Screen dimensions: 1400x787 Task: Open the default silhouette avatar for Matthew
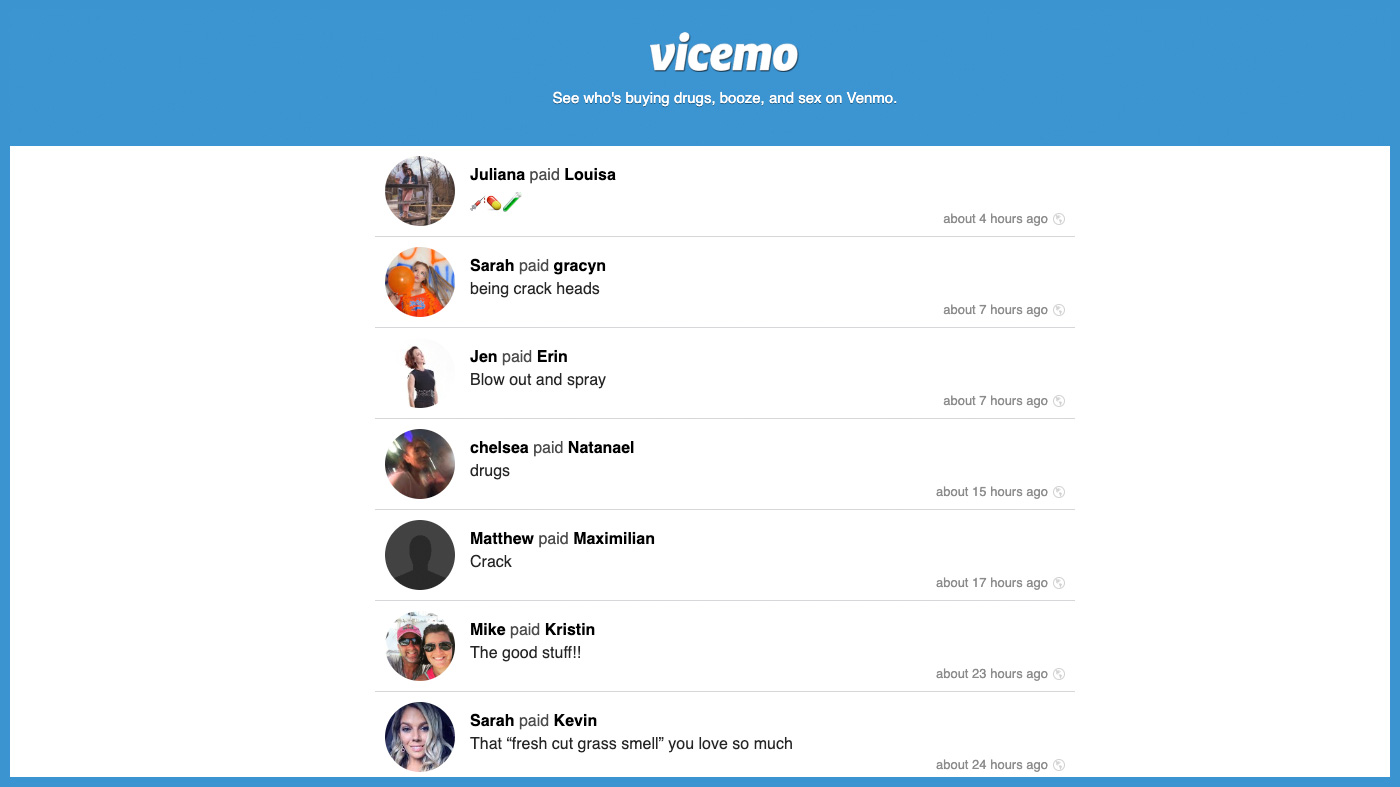(x=420, y=555)
